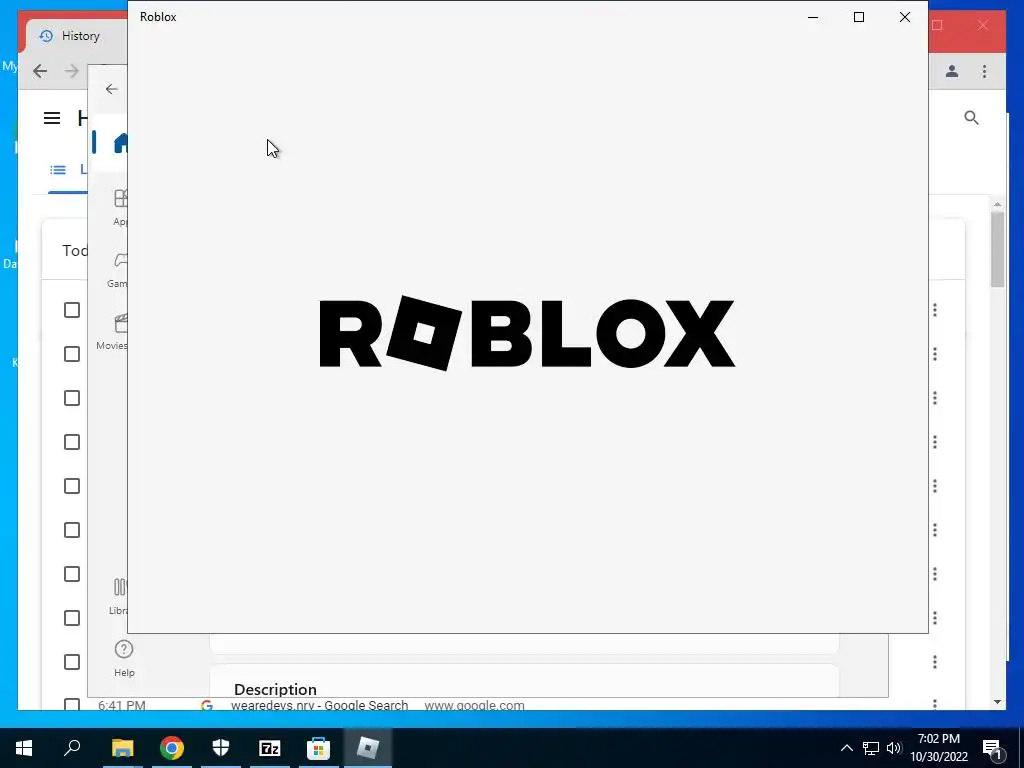Open actions menu for topmost history entry
1024x768 pixels.
click(x=935, y=310)
